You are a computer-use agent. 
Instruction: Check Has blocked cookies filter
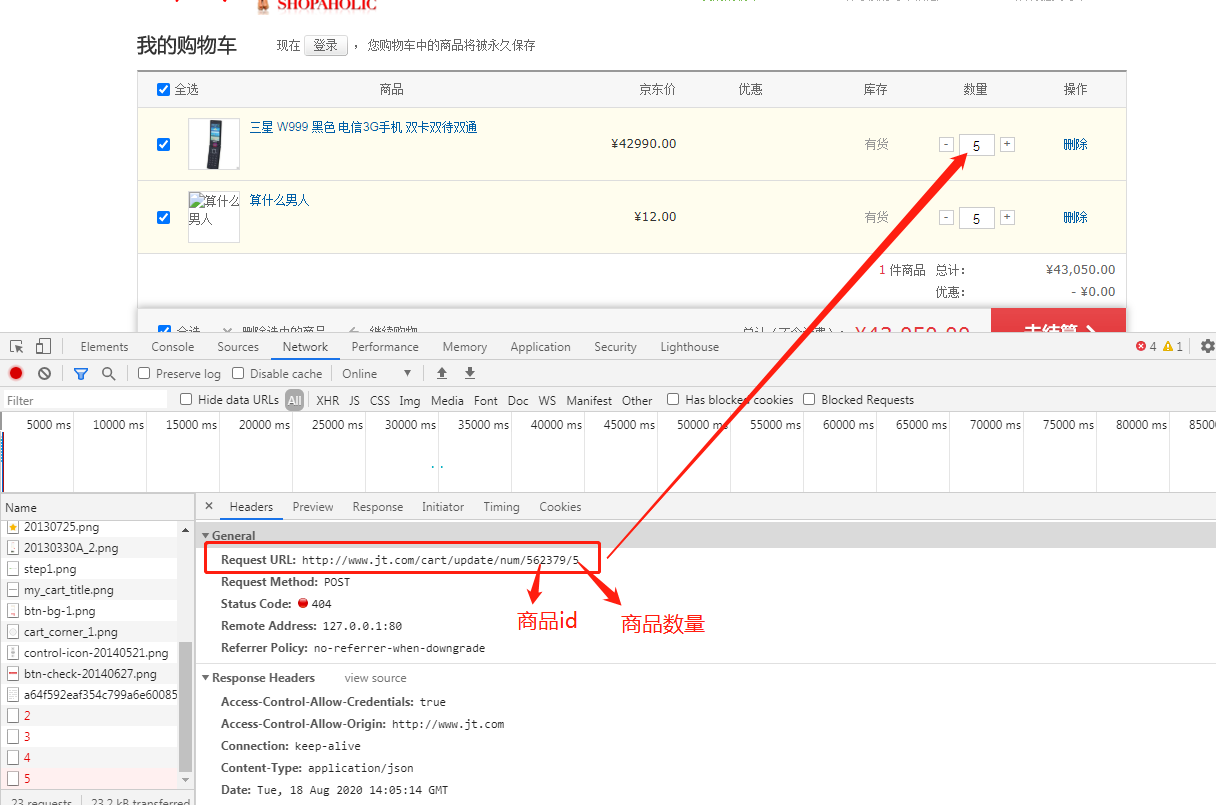tap(673, 399)
